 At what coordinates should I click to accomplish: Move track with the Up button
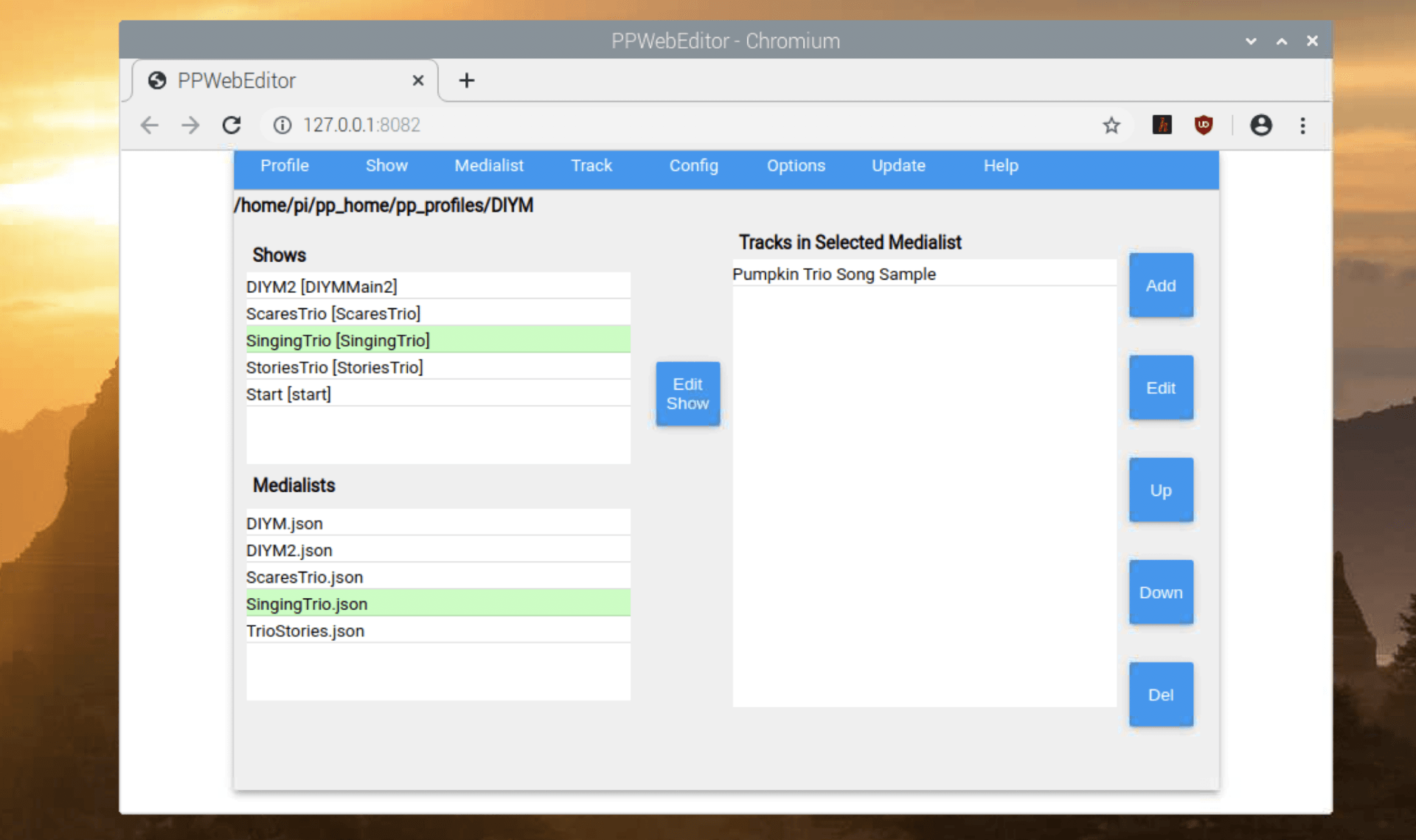pyautogui.click(x=1161, y=490)
